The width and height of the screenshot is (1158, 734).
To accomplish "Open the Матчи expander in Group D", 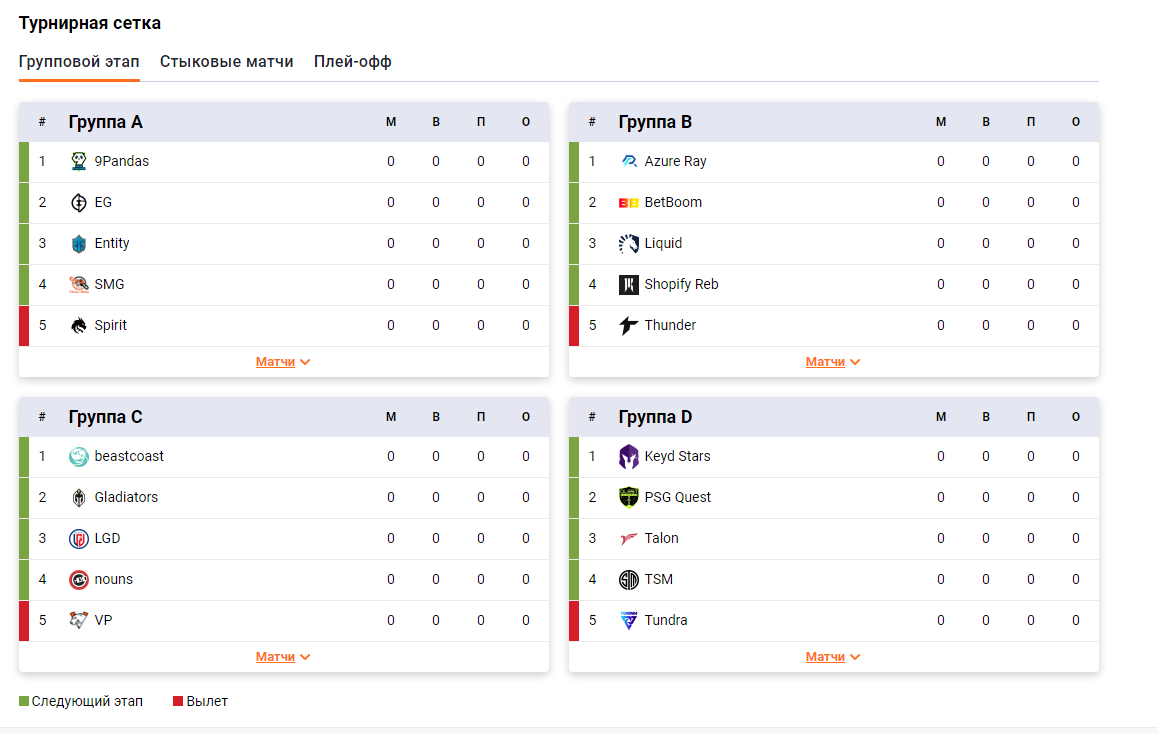I will tap(833, 657).
